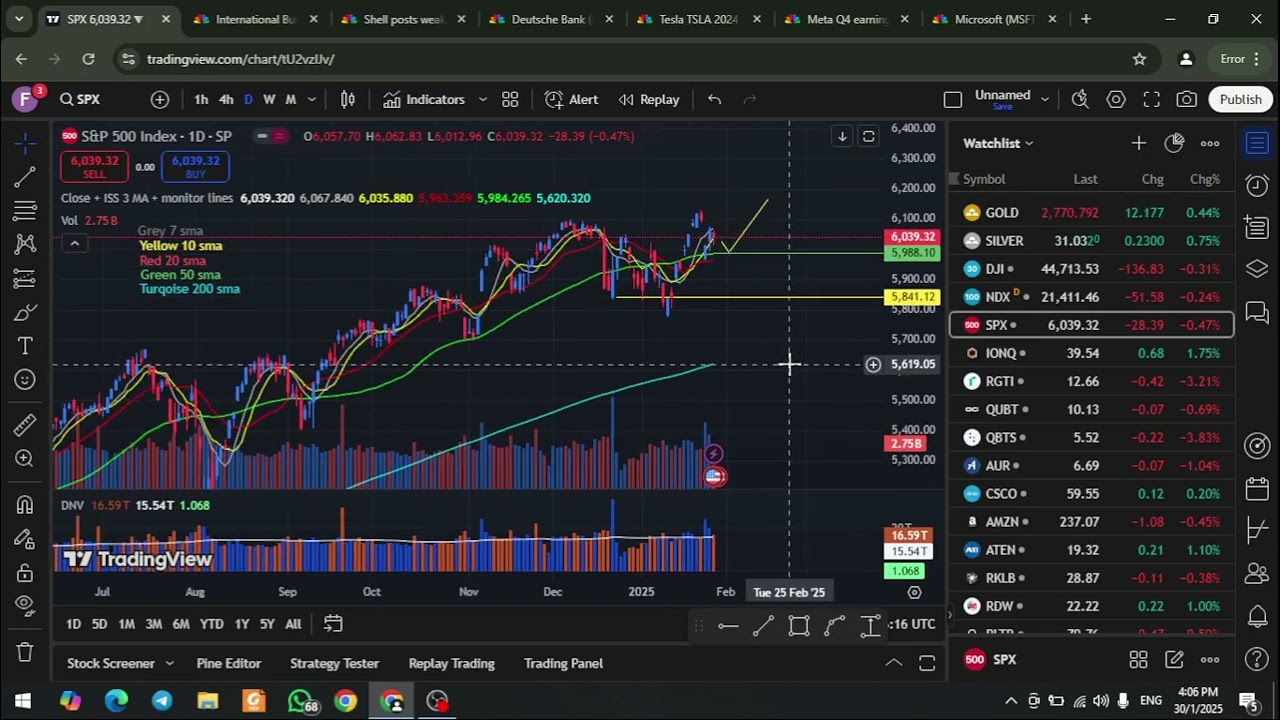Open the Strategy Tester tab
Screen dimensions: 1280x720
click(x=334, y=663)
